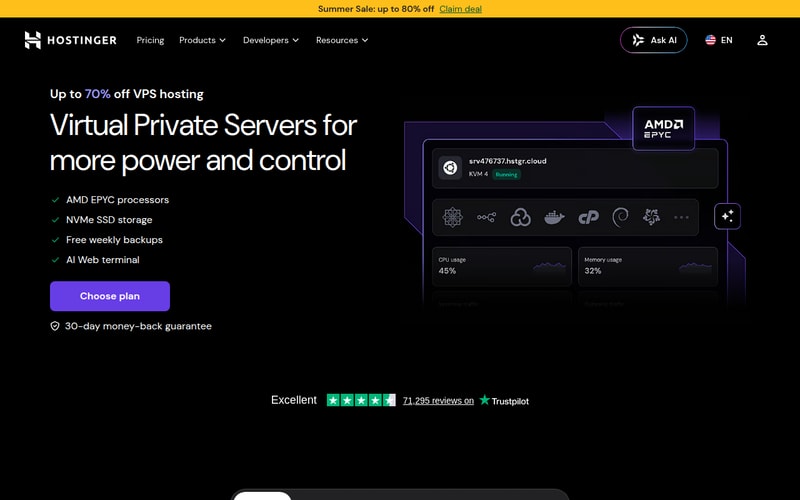Click the Summer Sale banner text
The height and width of the screenshot is (500, 800).
click(x=376, y=9)
